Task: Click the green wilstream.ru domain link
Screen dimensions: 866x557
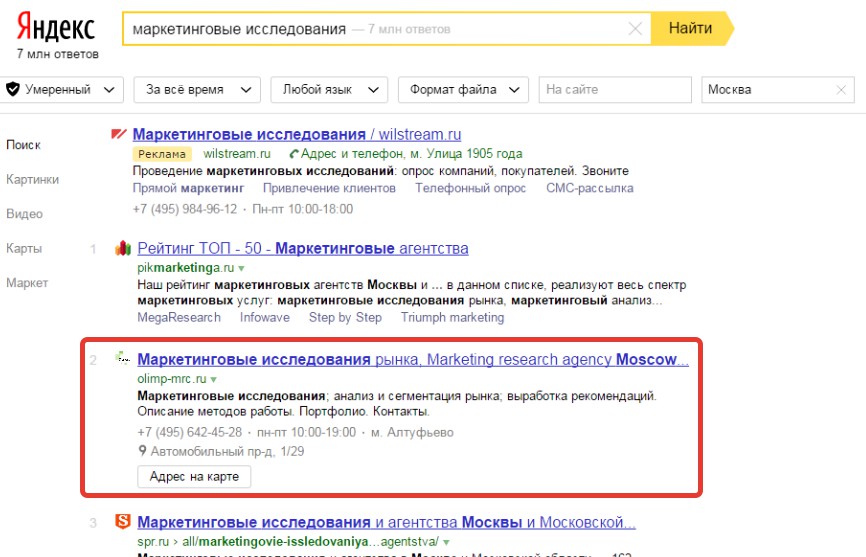Action: [x=237, y=153]
